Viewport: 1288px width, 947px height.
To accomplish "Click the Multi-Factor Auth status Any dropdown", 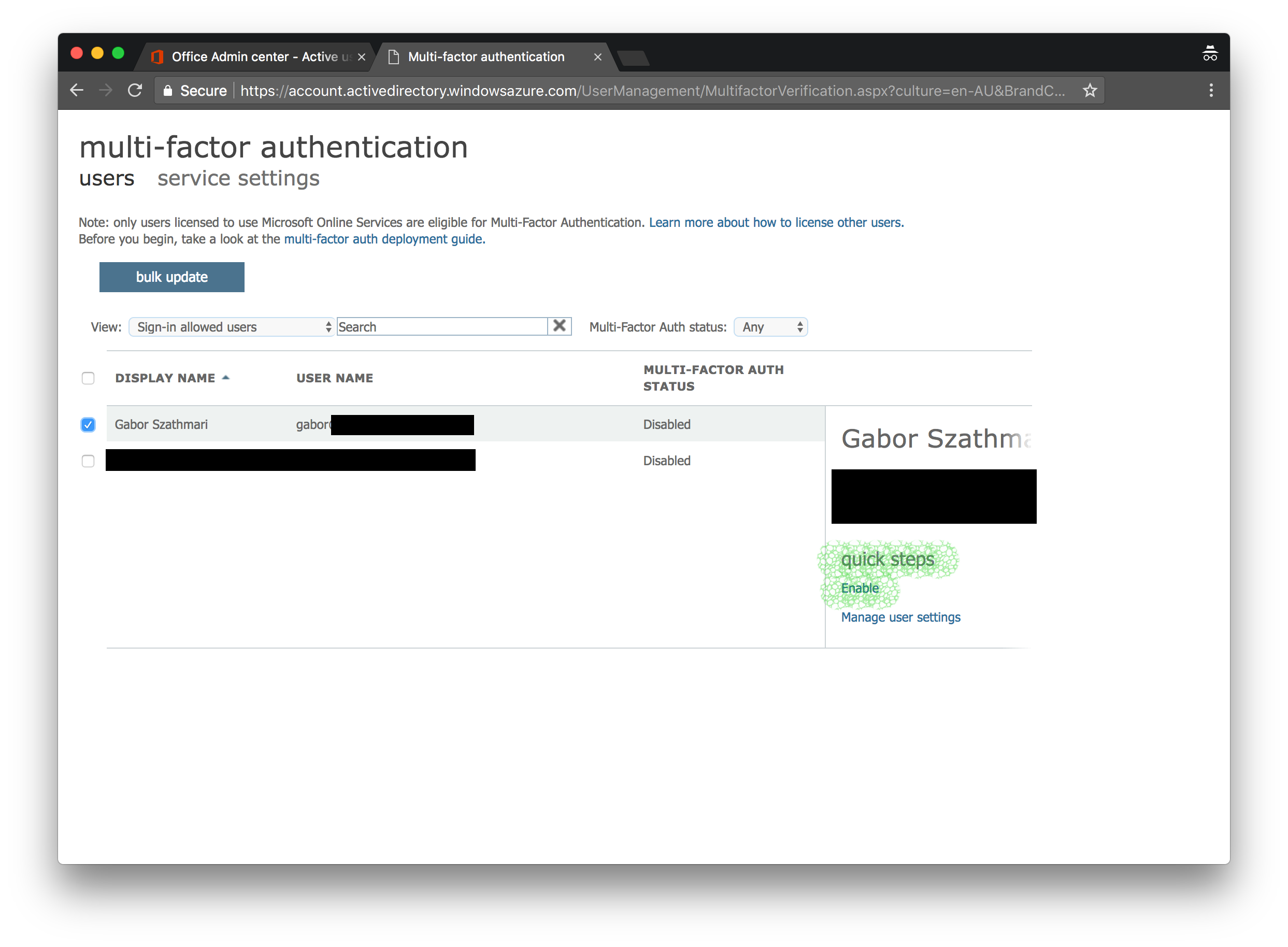I will (770, 326).
